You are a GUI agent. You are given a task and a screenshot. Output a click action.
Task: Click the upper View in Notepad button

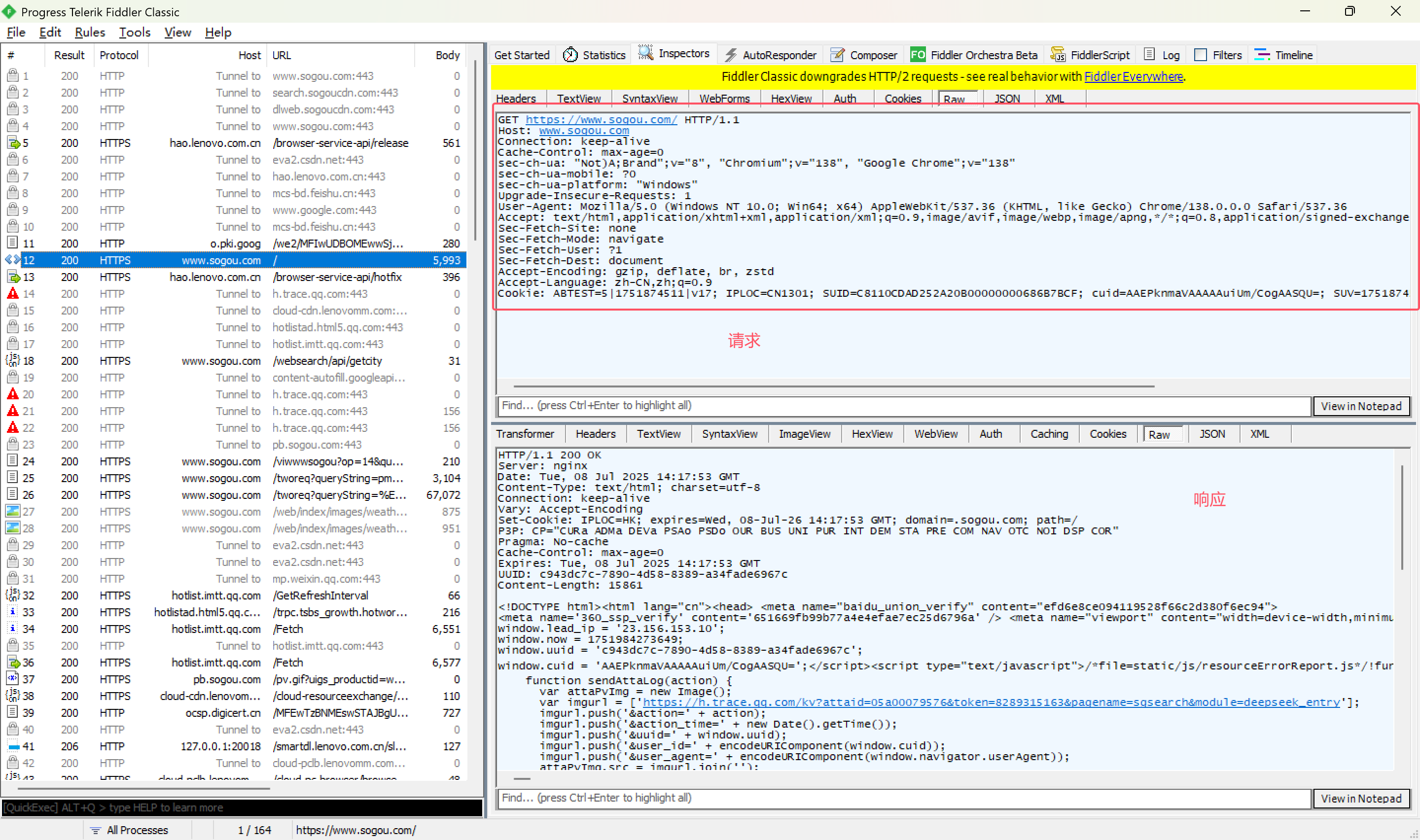(x=1360, y=406)
